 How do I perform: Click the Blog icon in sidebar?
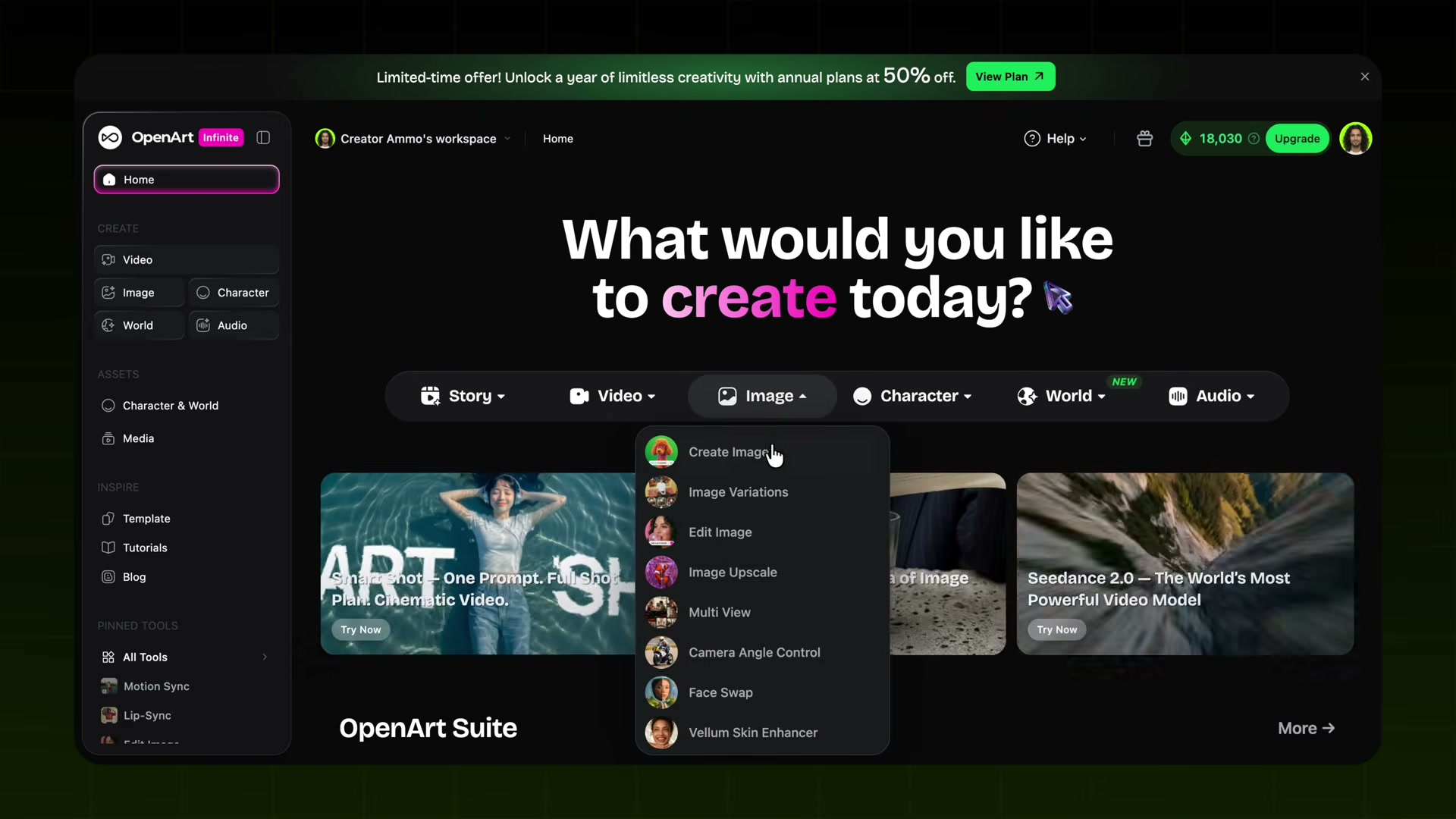(108, 577)
